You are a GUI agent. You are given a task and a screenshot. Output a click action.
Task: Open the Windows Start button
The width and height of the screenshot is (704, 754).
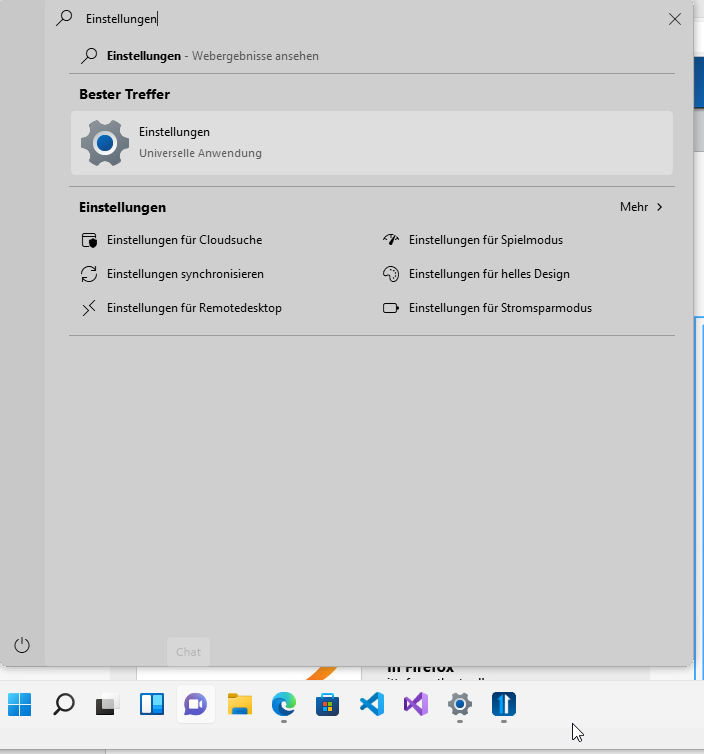tap(20, 704)
